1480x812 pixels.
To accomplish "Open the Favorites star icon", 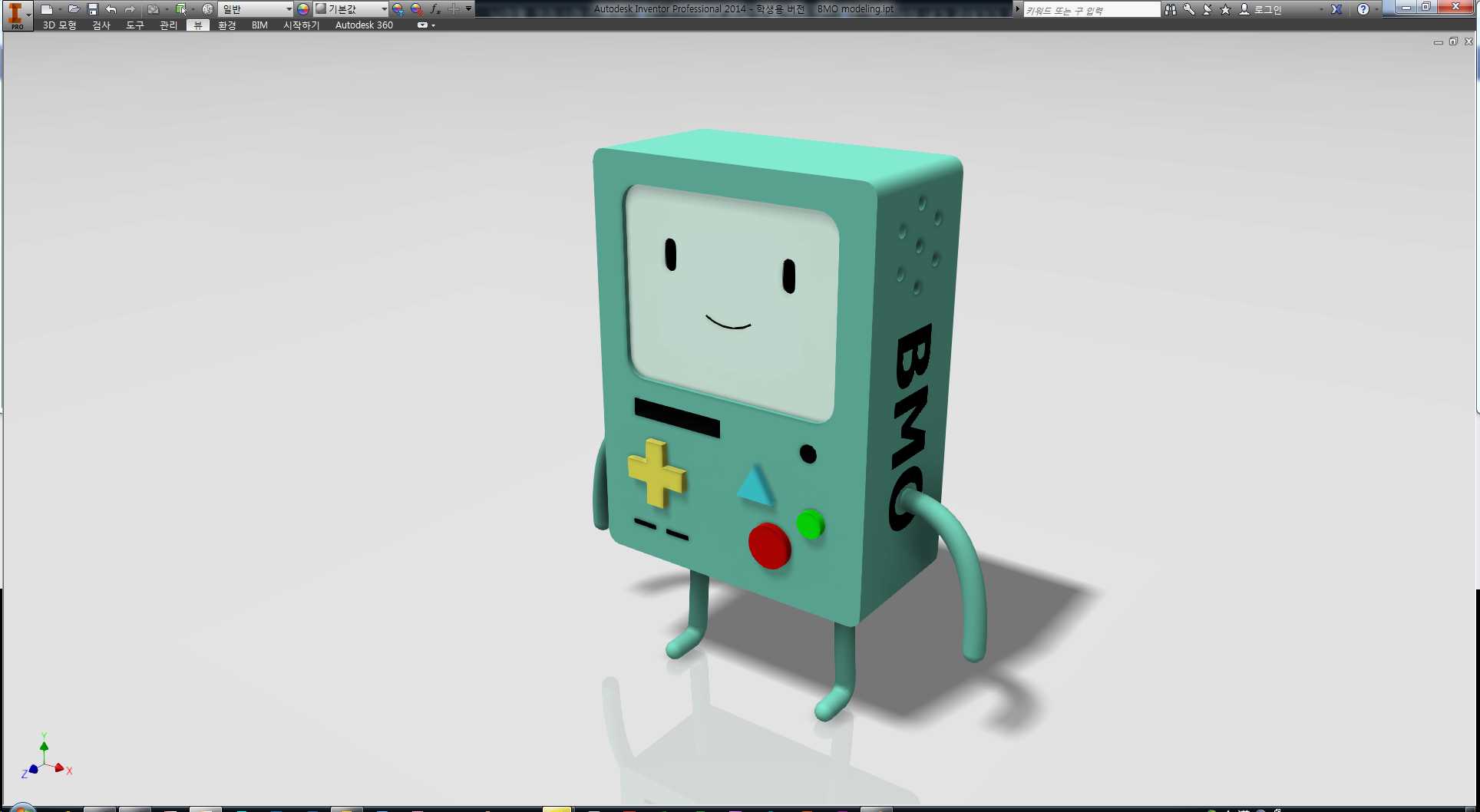I will pyautogui.click(x=1225, y=9).
